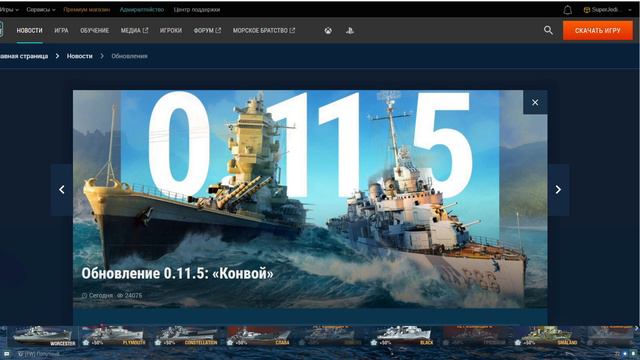640x360 pixels.
Task: Click the game logo at left of navbar
Action: coord(2,29)
